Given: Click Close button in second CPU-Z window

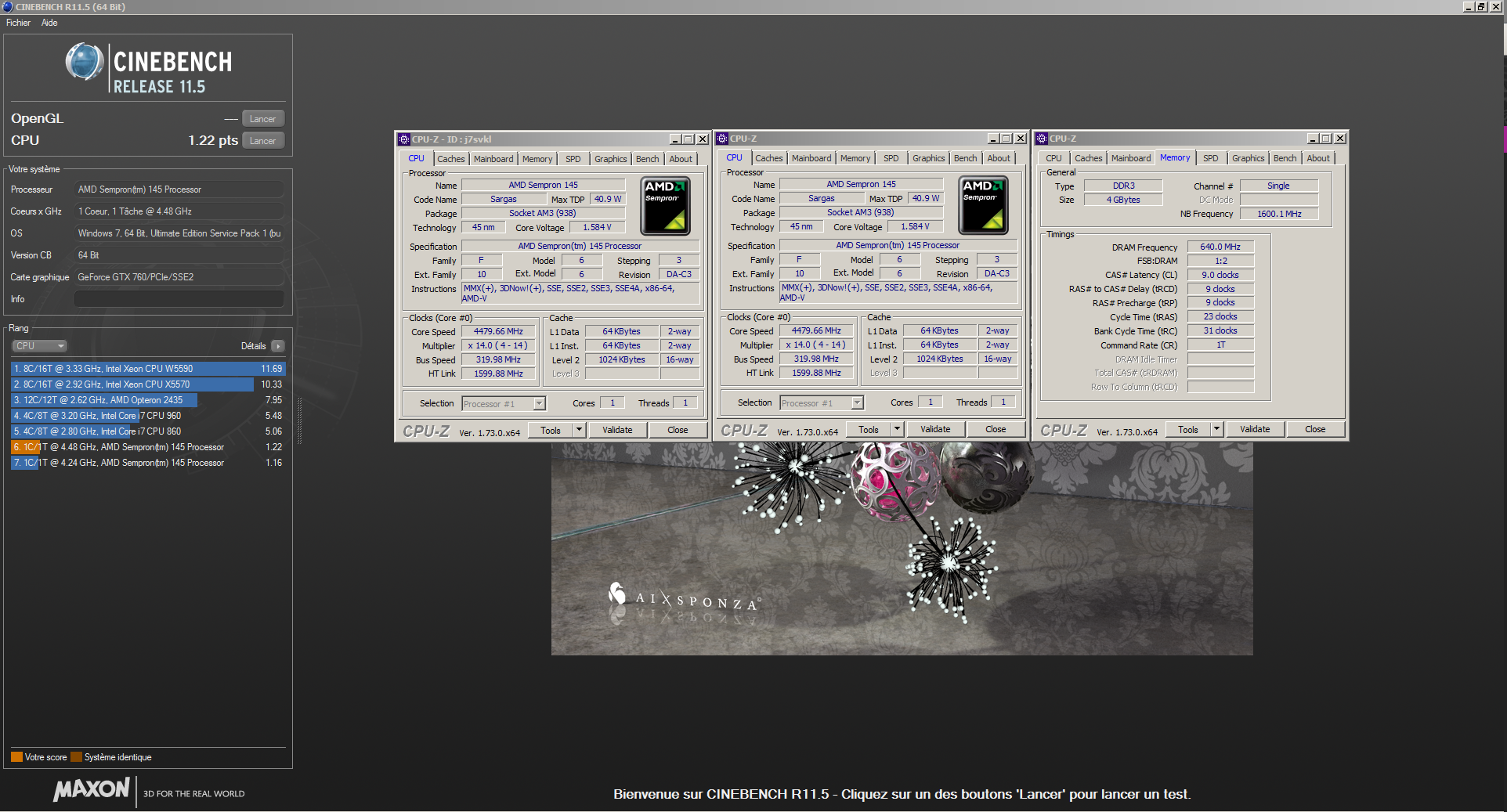Looking at the screenshot, I should click(996, 429).
